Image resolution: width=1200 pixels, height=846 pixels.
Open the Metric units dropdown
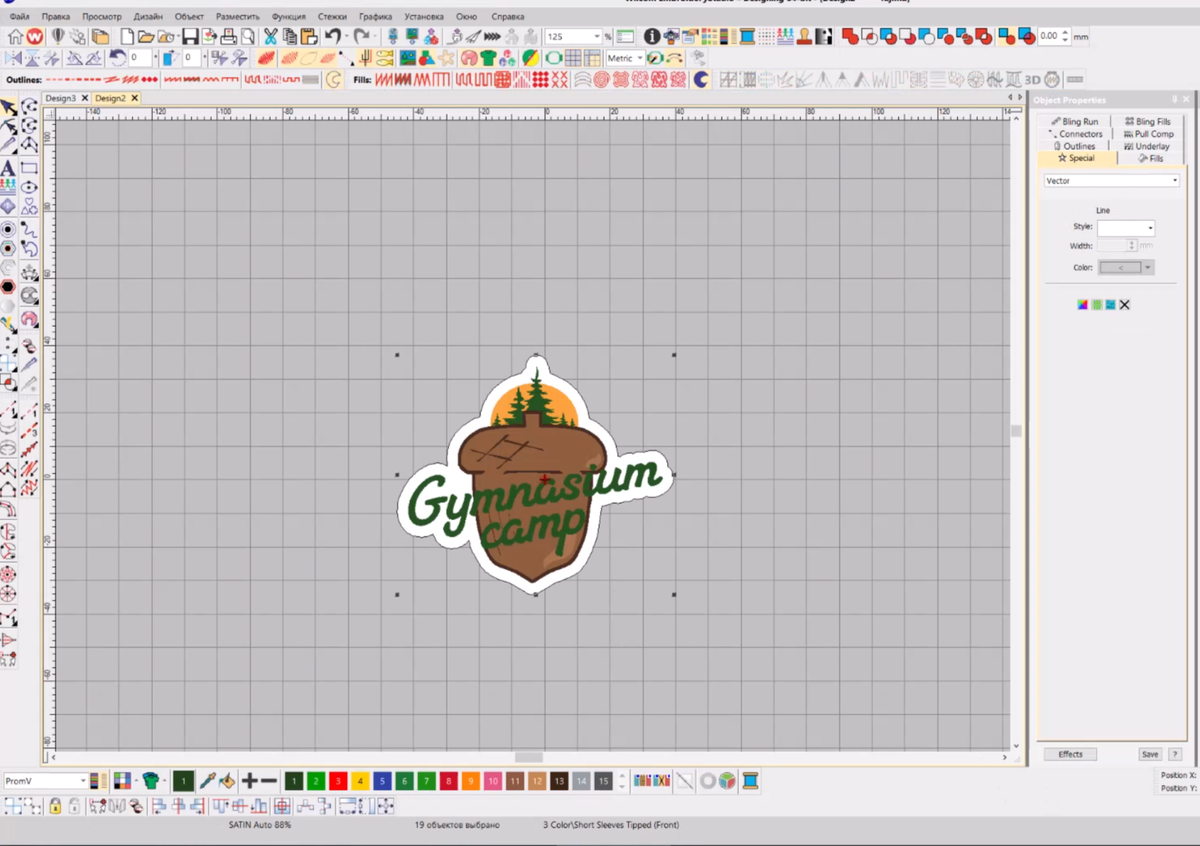640,58
